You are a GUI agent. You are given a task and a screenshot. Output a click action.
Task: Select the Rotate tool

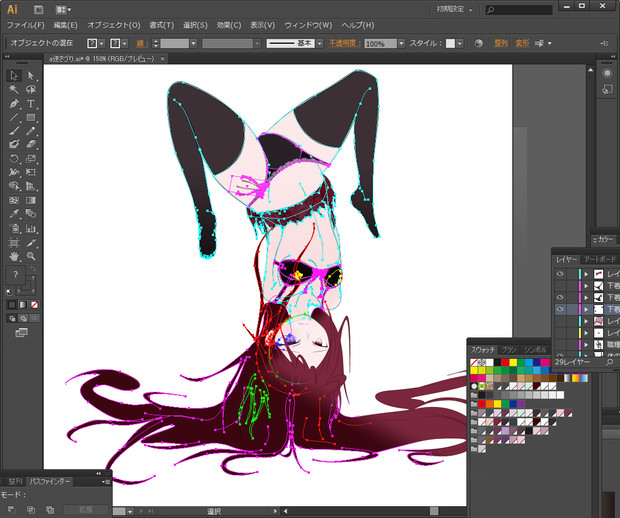coord(14,159)
